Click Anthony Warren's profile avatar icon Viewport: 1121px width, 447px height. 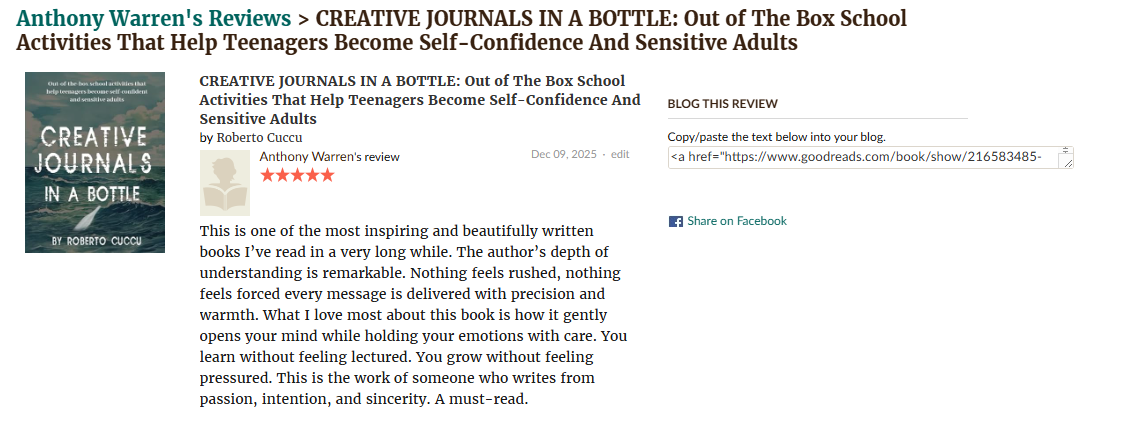tap(225, 183)
